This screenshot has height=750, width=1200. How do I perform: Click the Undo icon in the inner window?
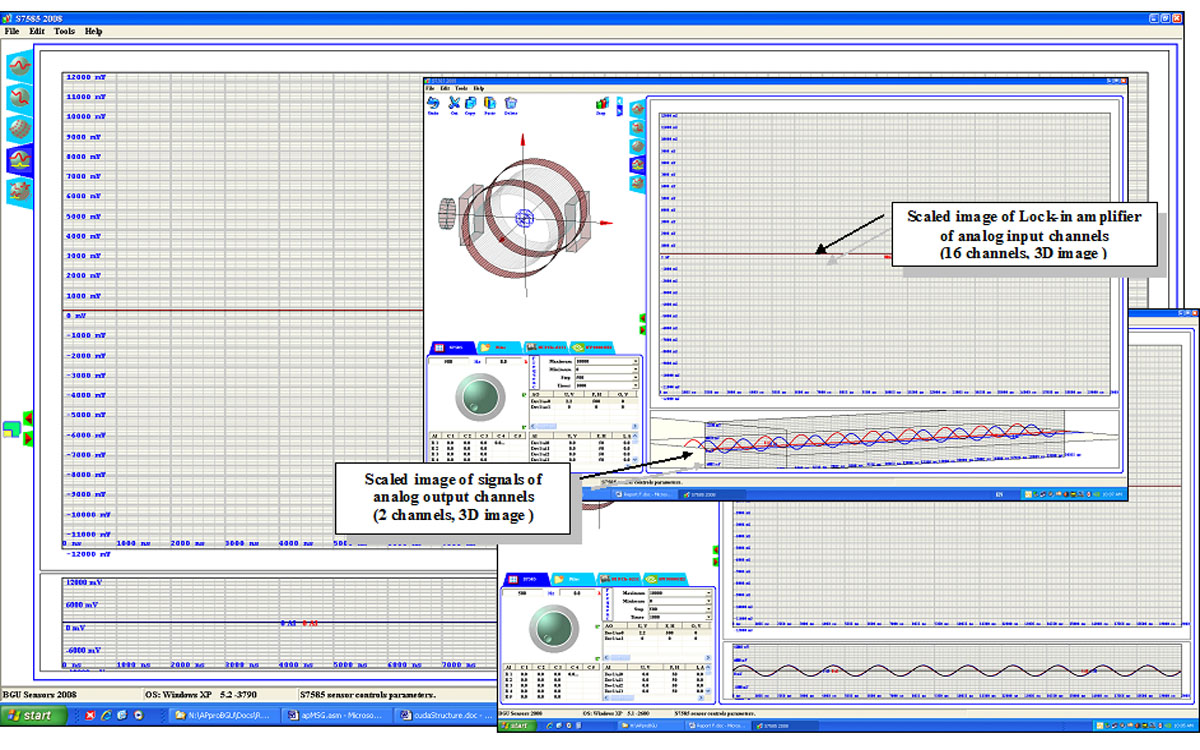(x=433, y=103)
